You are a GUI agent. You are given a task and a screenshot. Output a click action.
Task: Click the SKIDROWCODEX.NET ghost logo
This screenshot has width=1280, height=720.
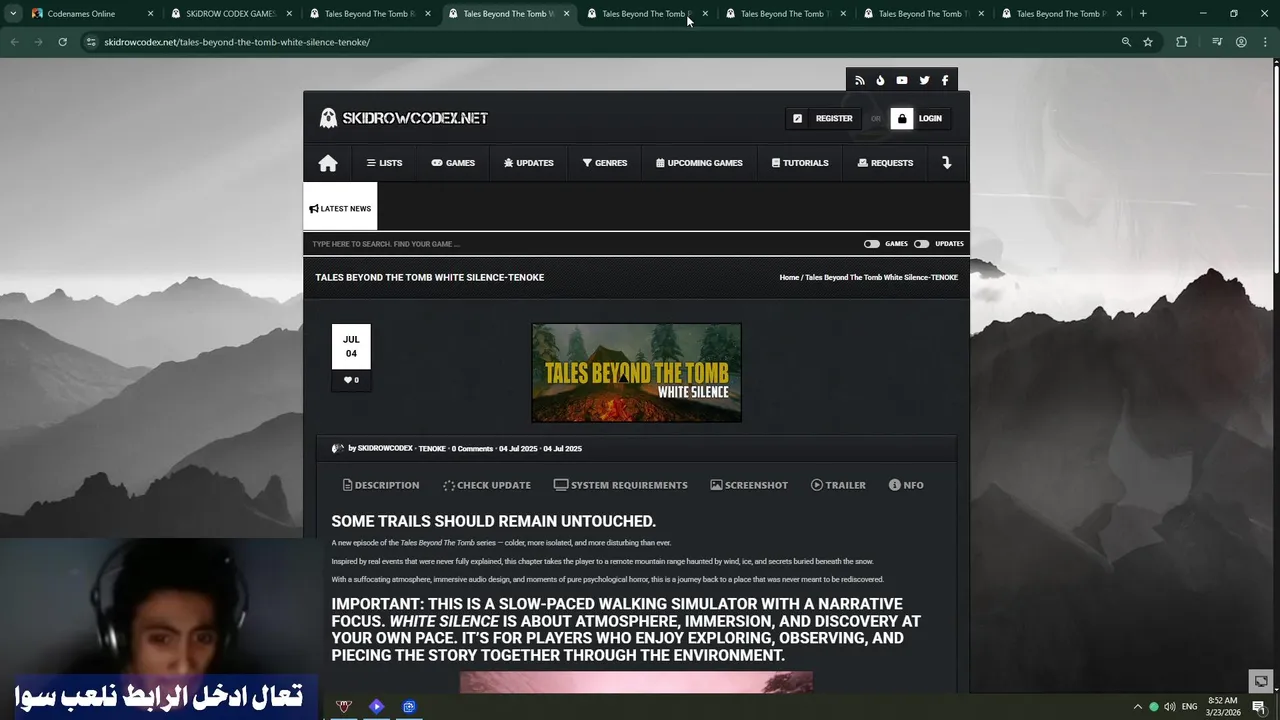pyautogui.click(x=328, y=118)
